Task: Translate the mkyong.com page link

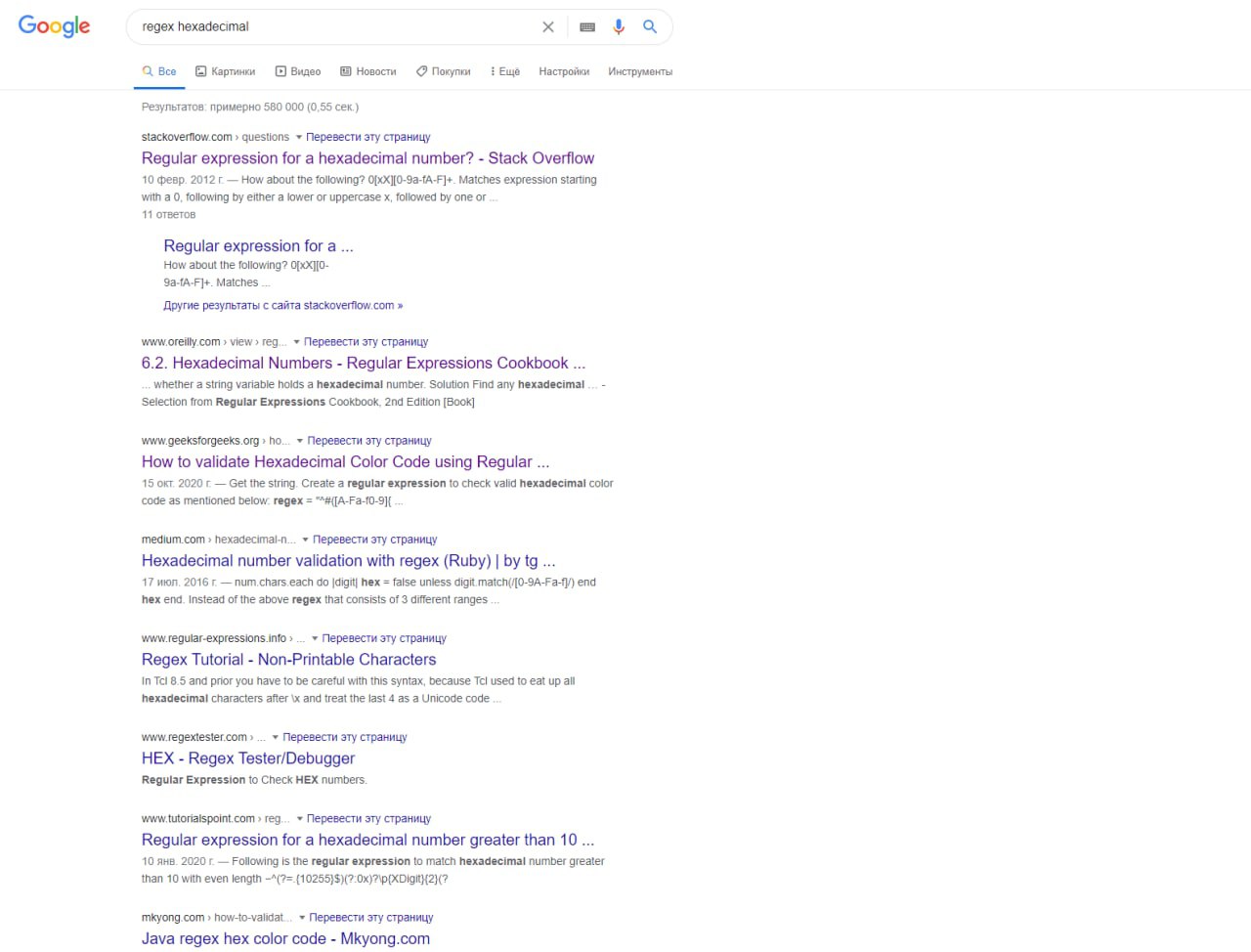Action: pyautogui.click(x=371, y=918)
